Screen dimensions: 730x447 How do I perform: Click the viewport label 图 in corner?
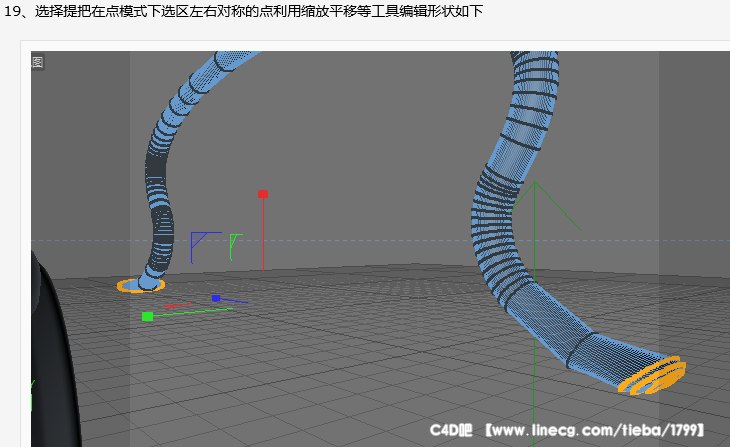click(38, 62)
